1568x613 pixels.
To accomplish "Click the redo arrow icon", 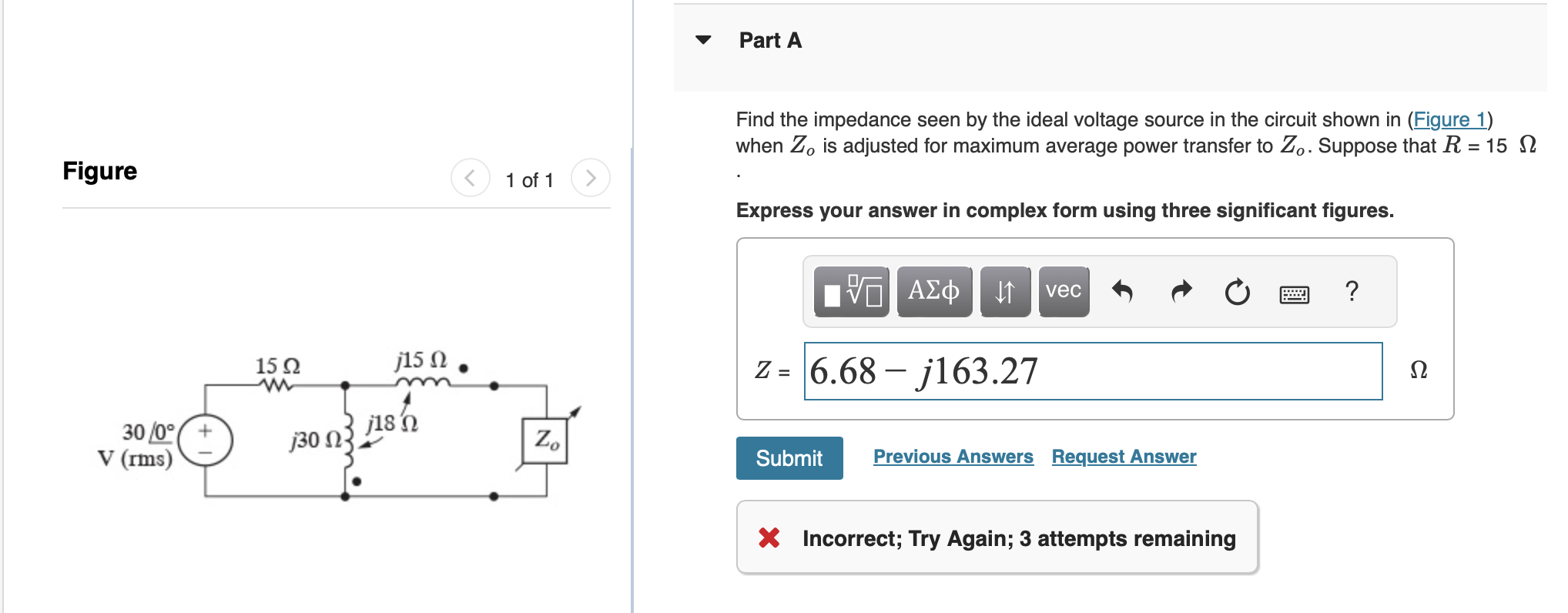I will pos(1180,291).
